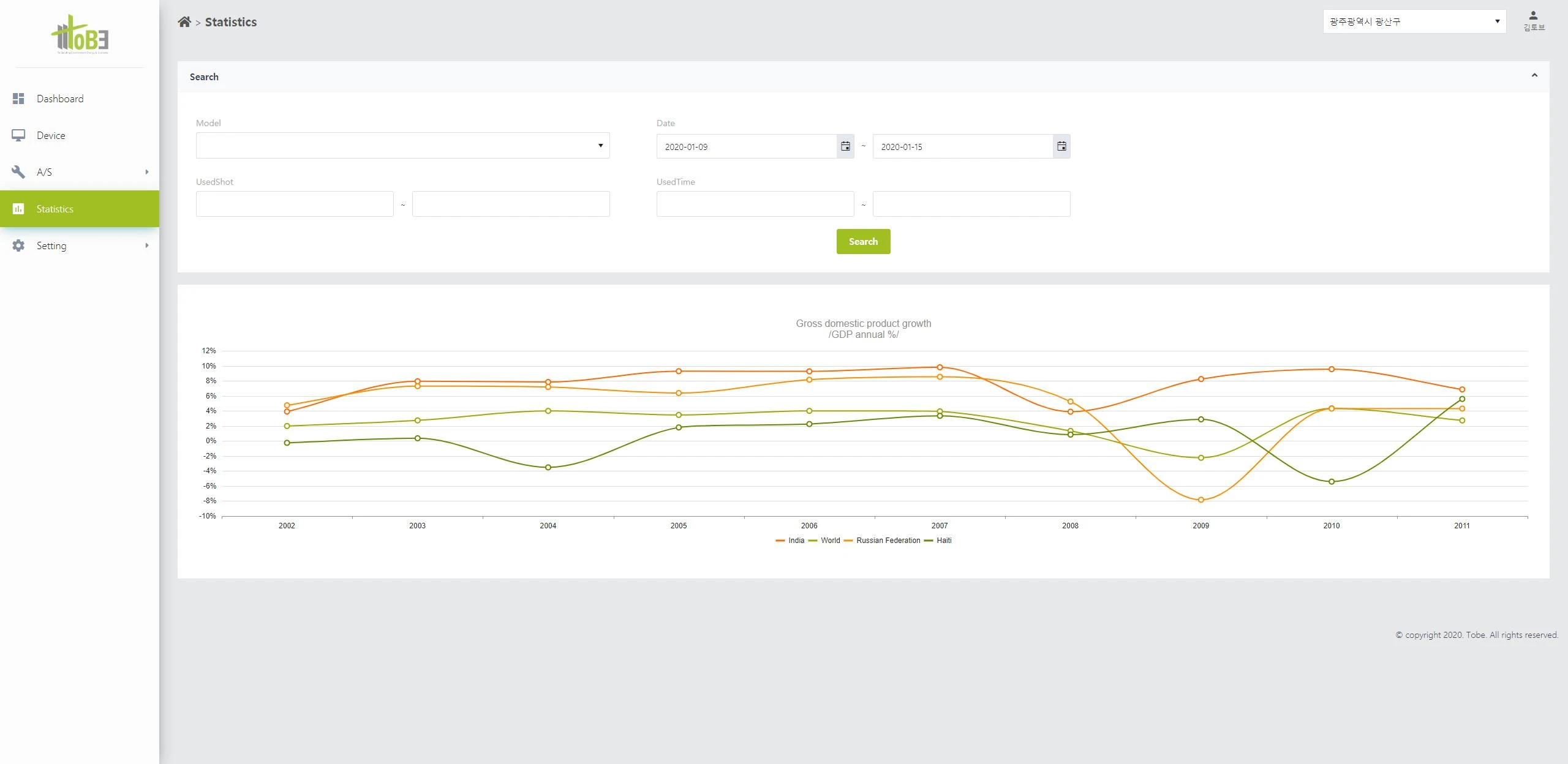Click the copyright 2020 Tobe footer text
Viewport: 1568px width, 764px height.
click(1477, 635)
